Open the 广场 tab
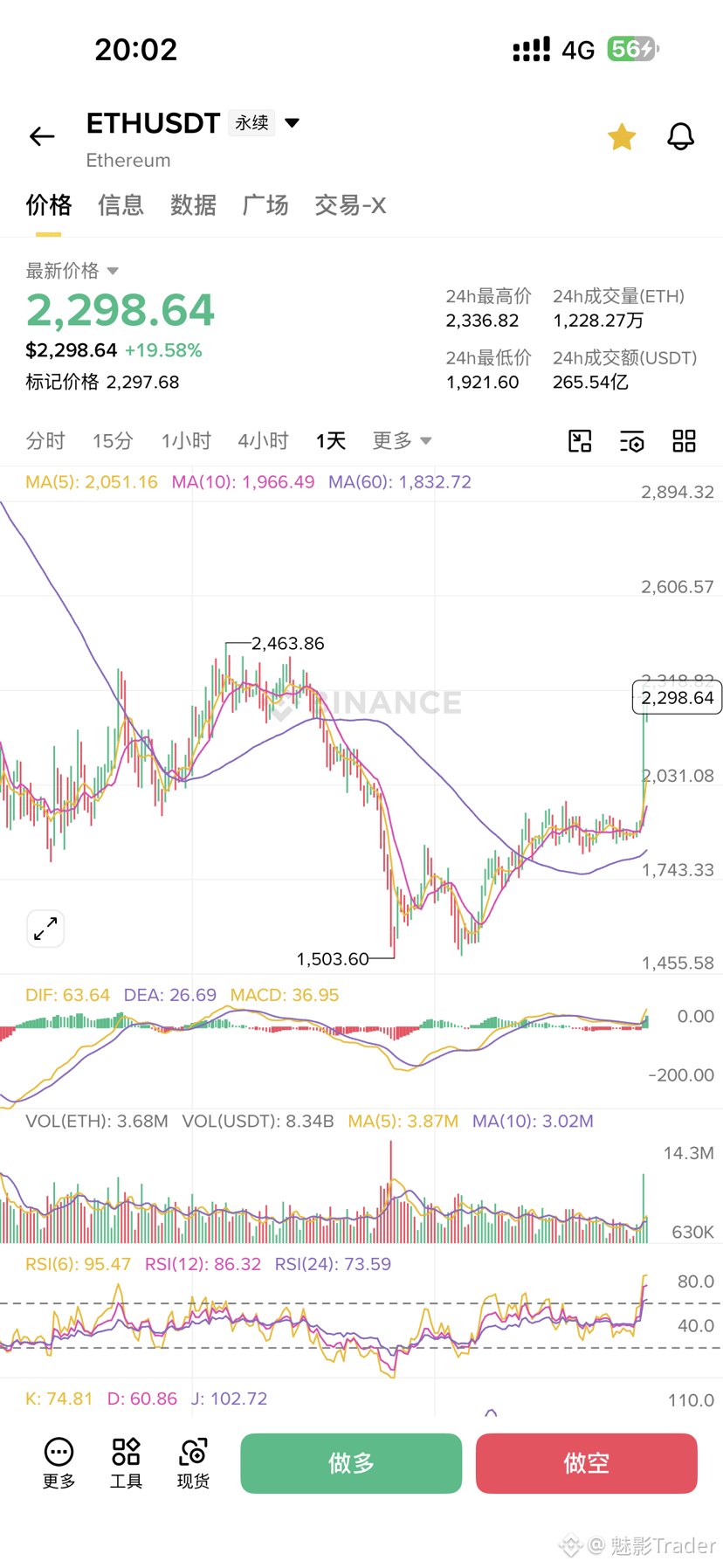This screenshot has height=1568, width=723. pos(265,205)
